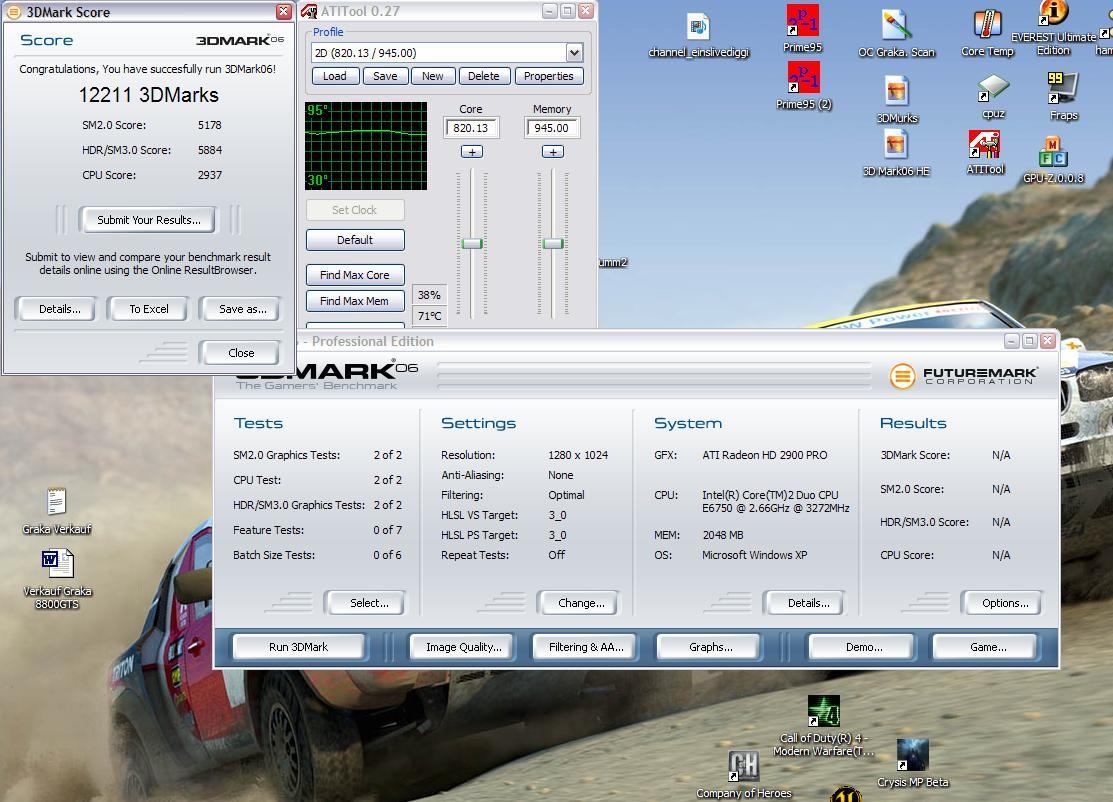Open the Prime95 (2) desktop shortcut
Screen dimensions: 1113x802
click(804, 85)
